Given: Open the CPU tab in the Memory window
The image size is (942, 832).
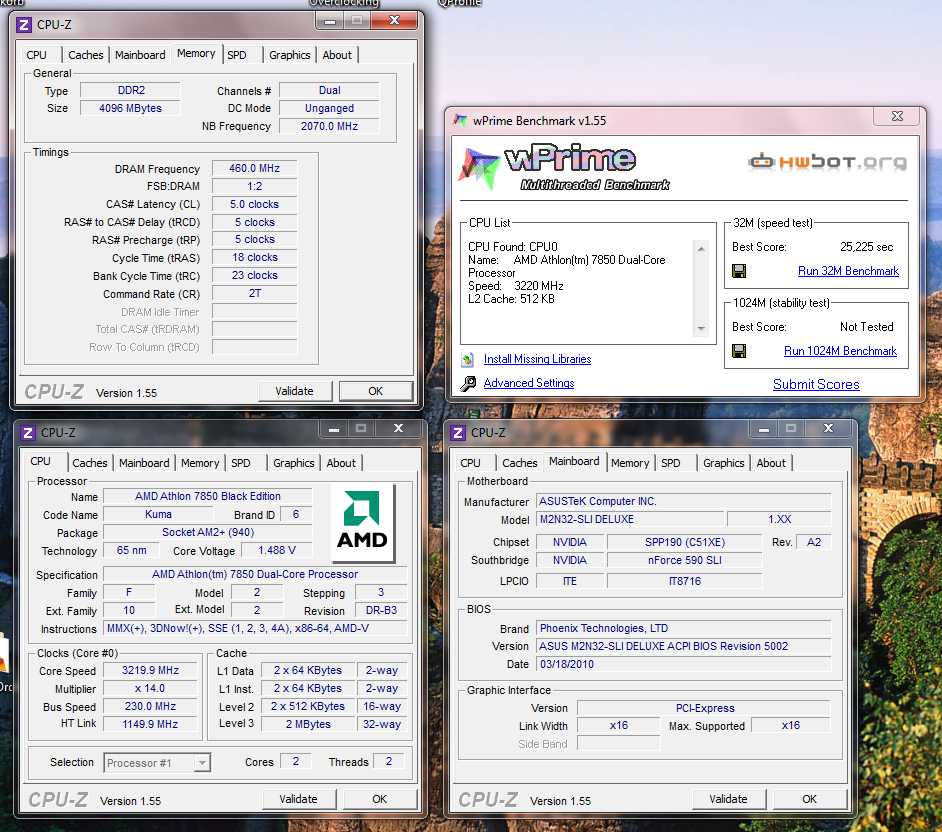Looking at the screenshot, I should 37,55.
